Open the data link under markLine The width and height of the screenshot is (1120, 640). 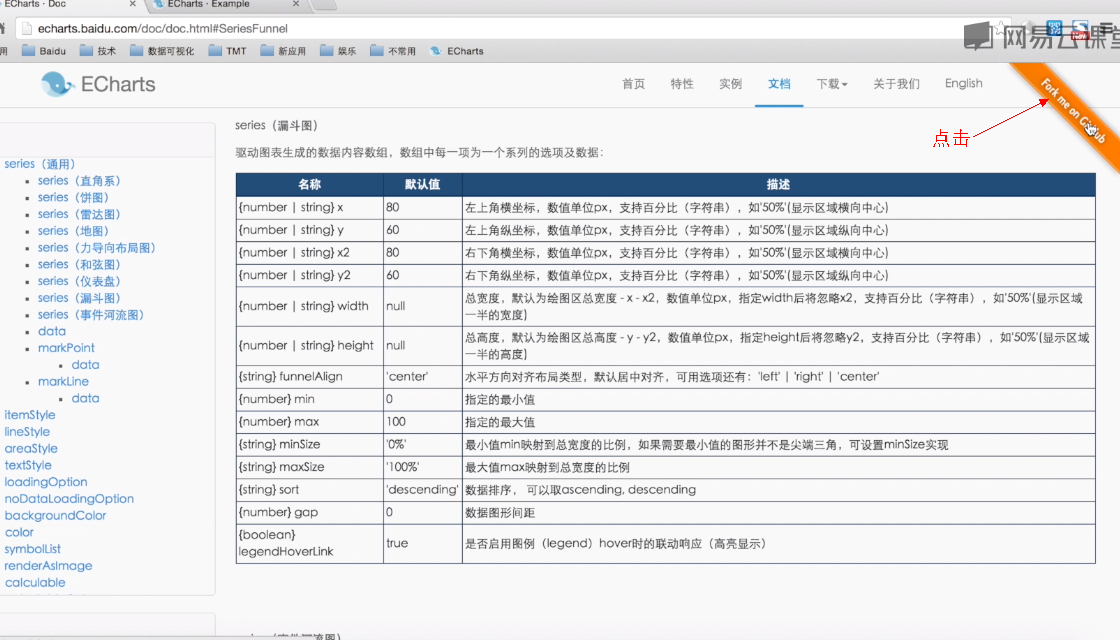[85, 399]
